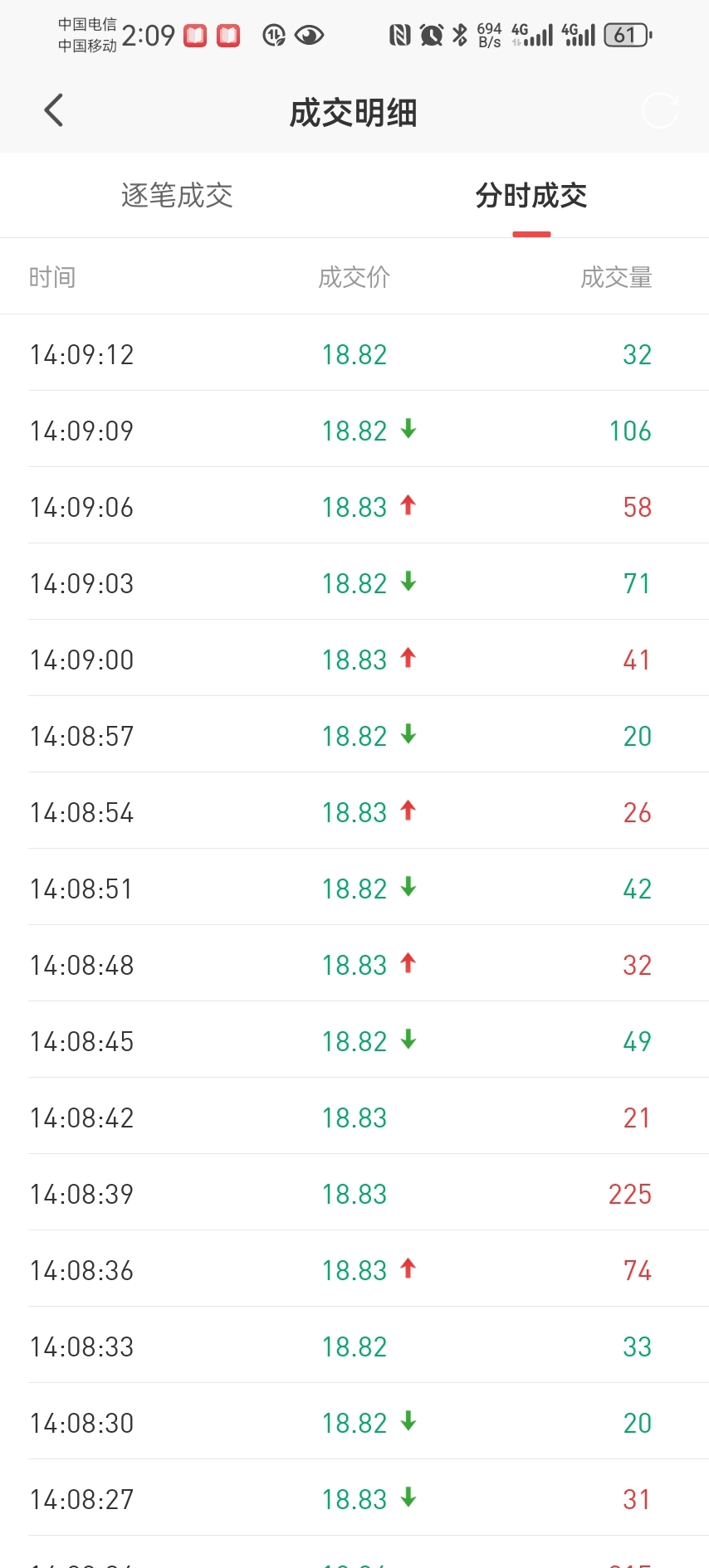Tap the 14:08:57 timestamp
The image size is (709, 1568).
pos(82,737)
